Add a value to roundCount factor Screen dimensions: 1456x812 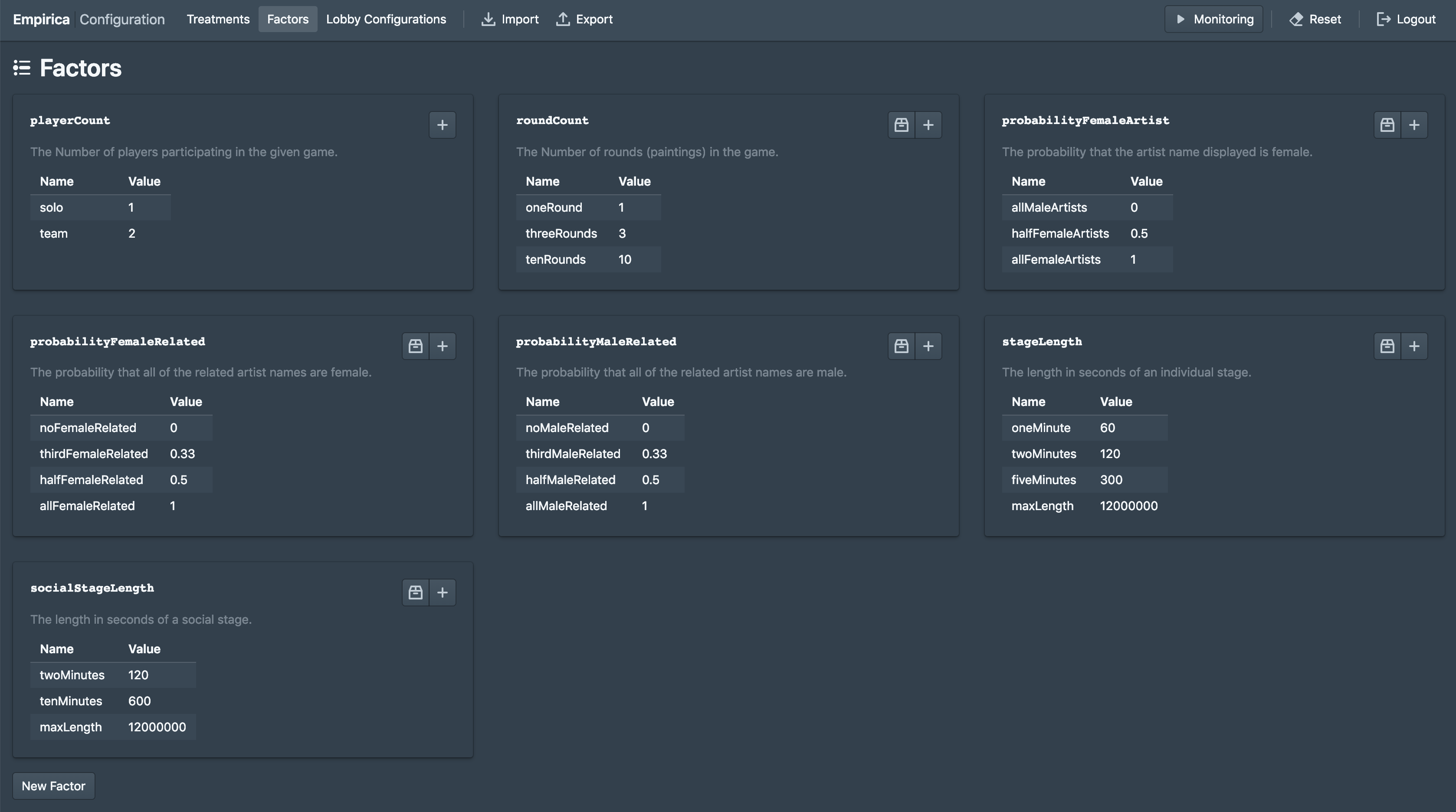coord(928,125)
